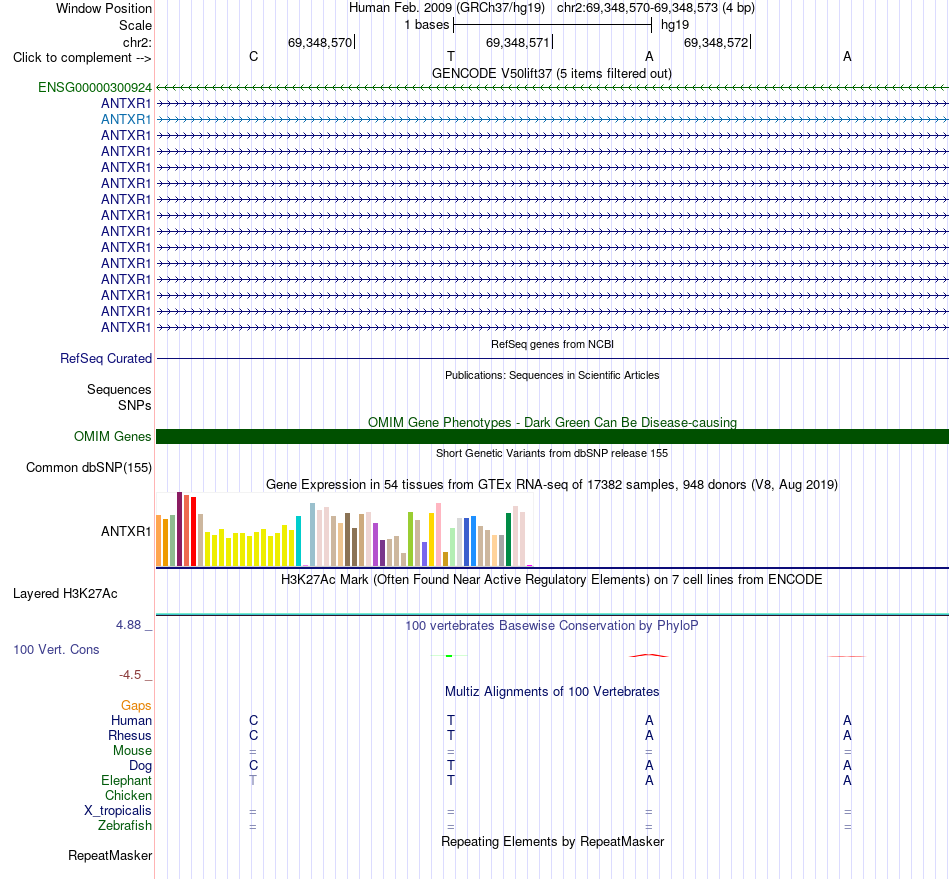The image size is (950, 879).
Task: Click the 'RefSeq genes from NCBI' title
Action: 552,344
